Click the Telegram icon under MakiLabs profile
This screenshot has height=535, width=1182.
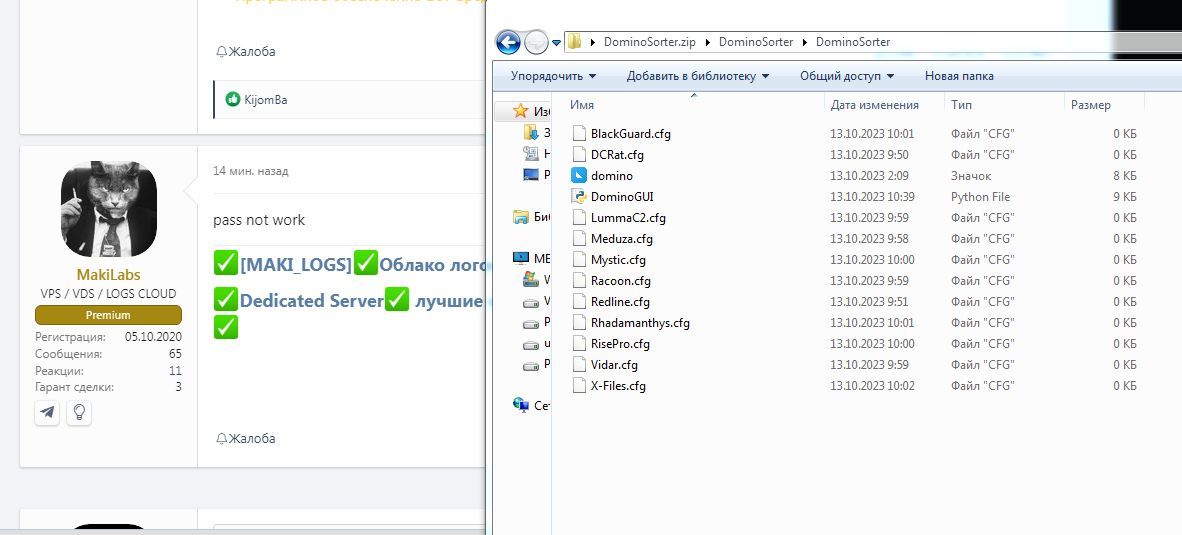tap(47, 413)
